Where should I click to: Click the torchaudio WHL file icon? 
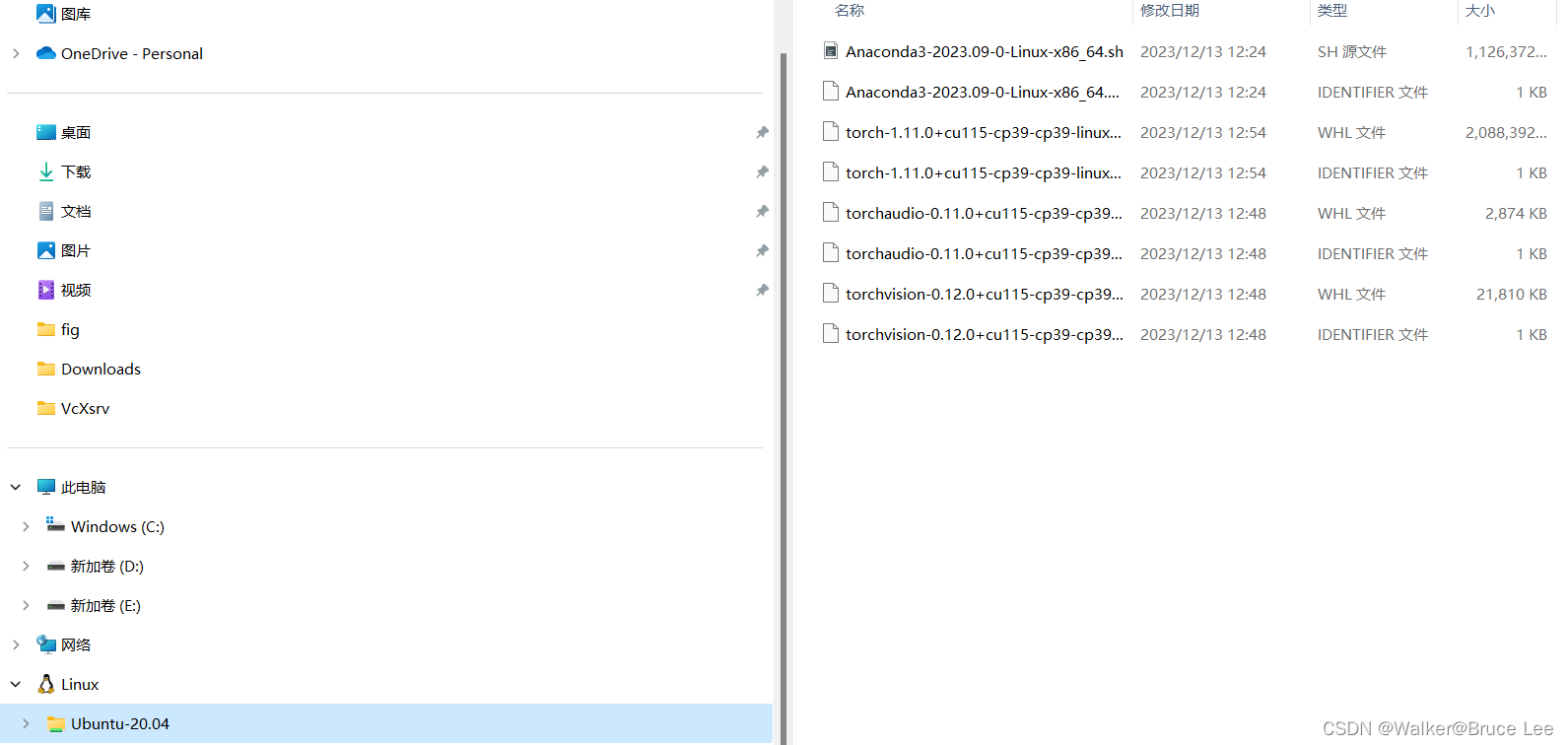(831, 212)
